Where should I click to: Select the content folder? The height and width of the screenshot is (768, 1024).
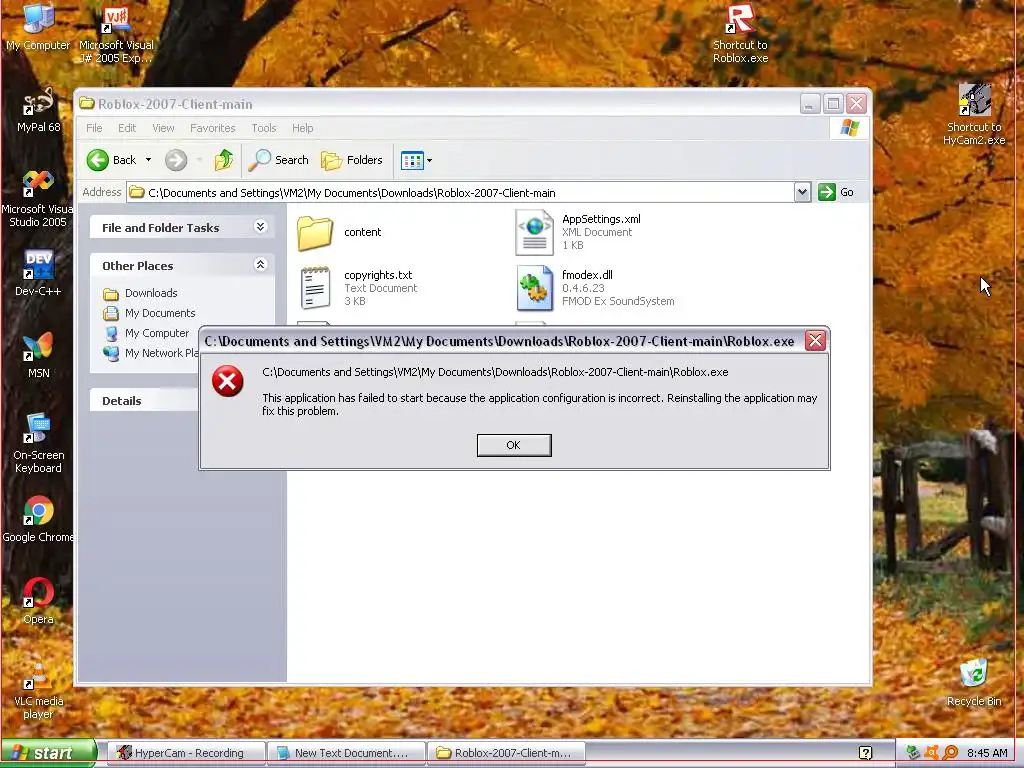(339, 232)
